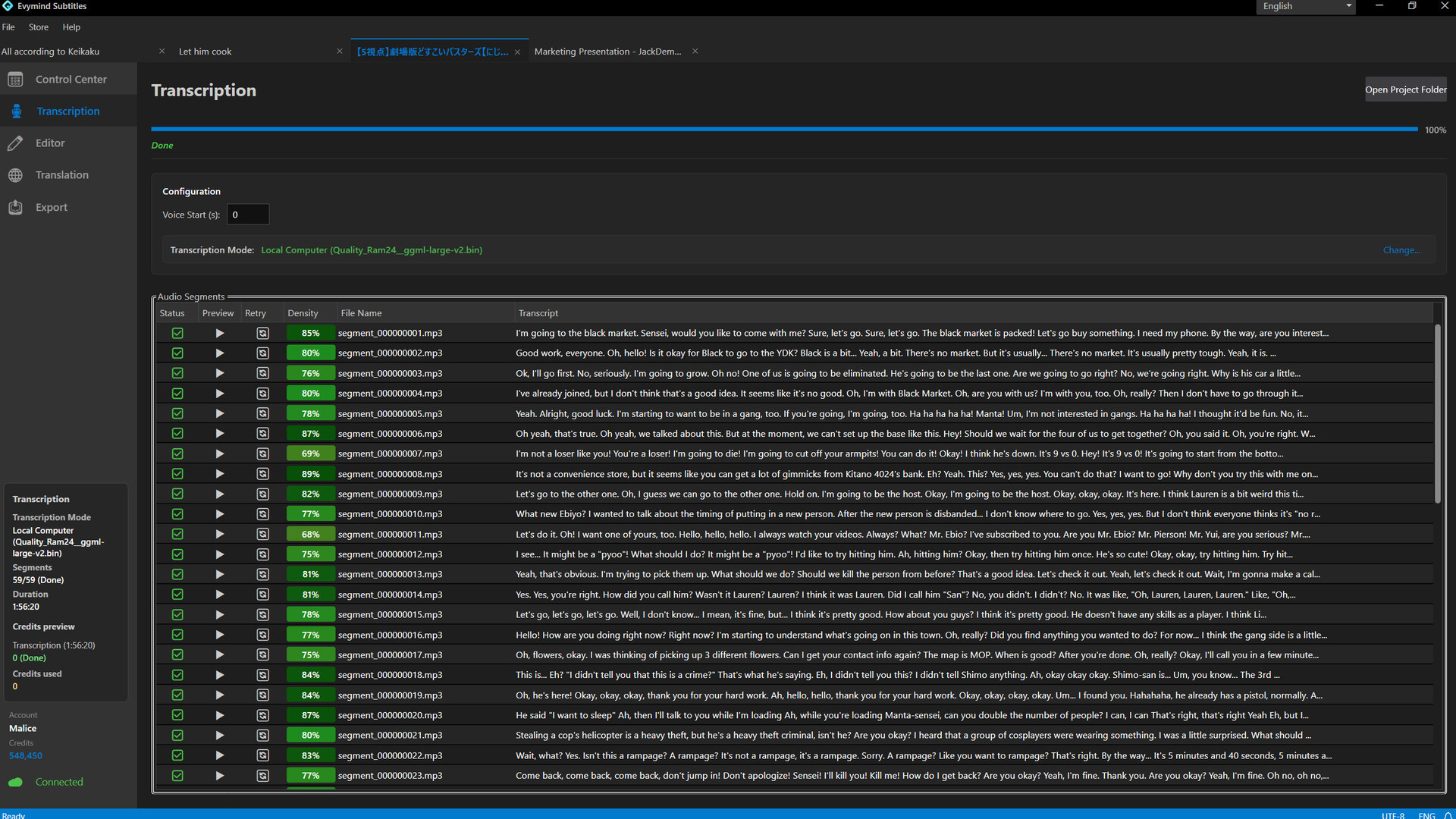Retry transcription of segment_000000003.mp3

tap(262, 373)
